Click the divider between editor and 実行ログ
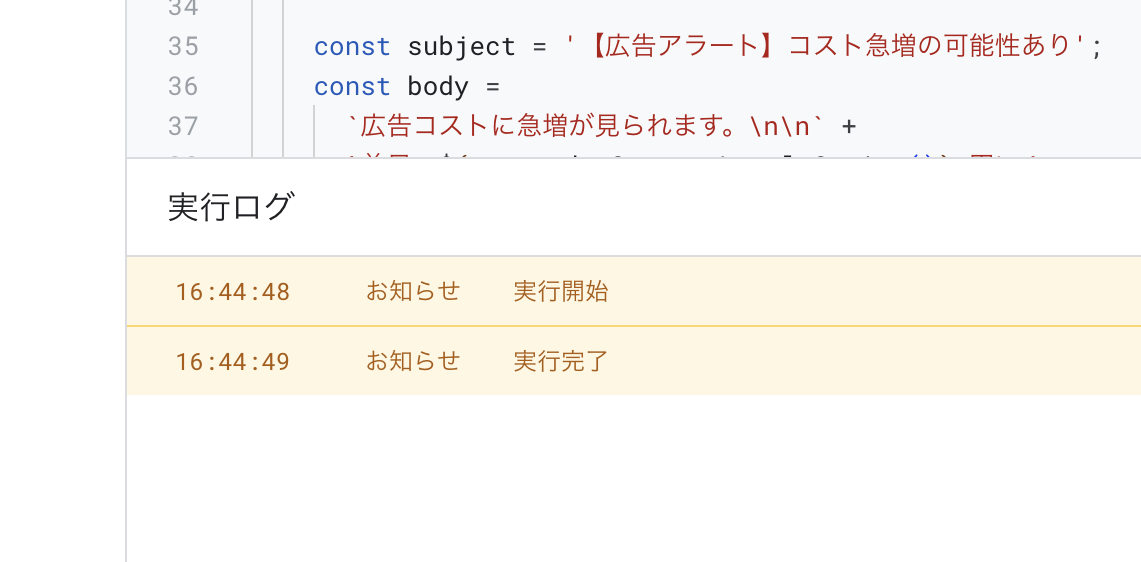 pos(633,158)
